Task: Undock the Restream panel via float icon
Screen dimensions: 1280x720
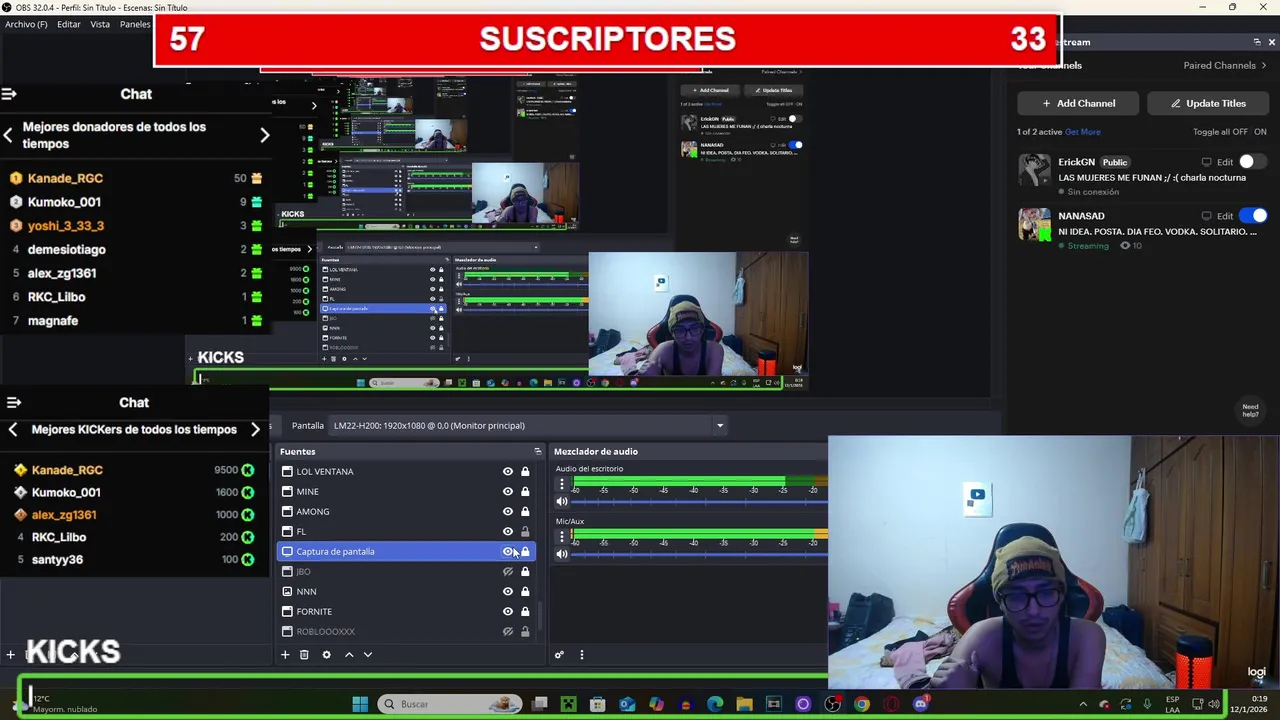Action: pyautogui.click(x=1257, y=42)
